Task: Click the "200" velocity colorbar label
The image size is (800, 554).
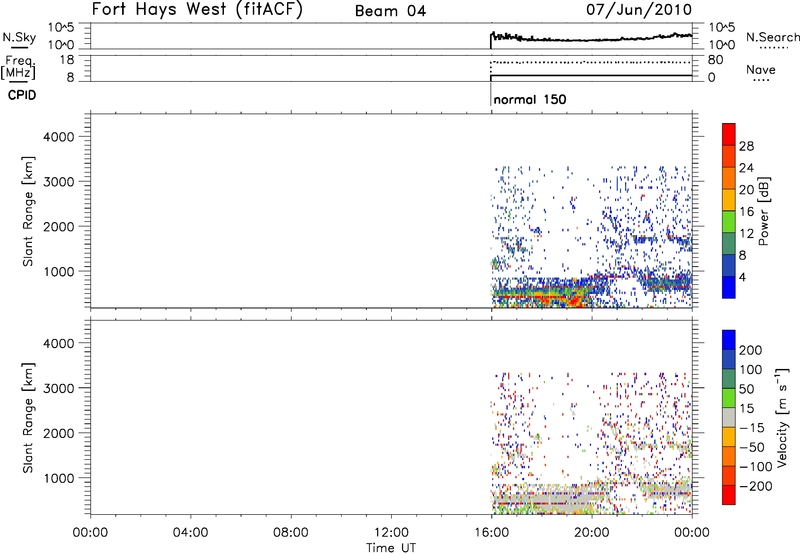Action: tap(751, 350)
